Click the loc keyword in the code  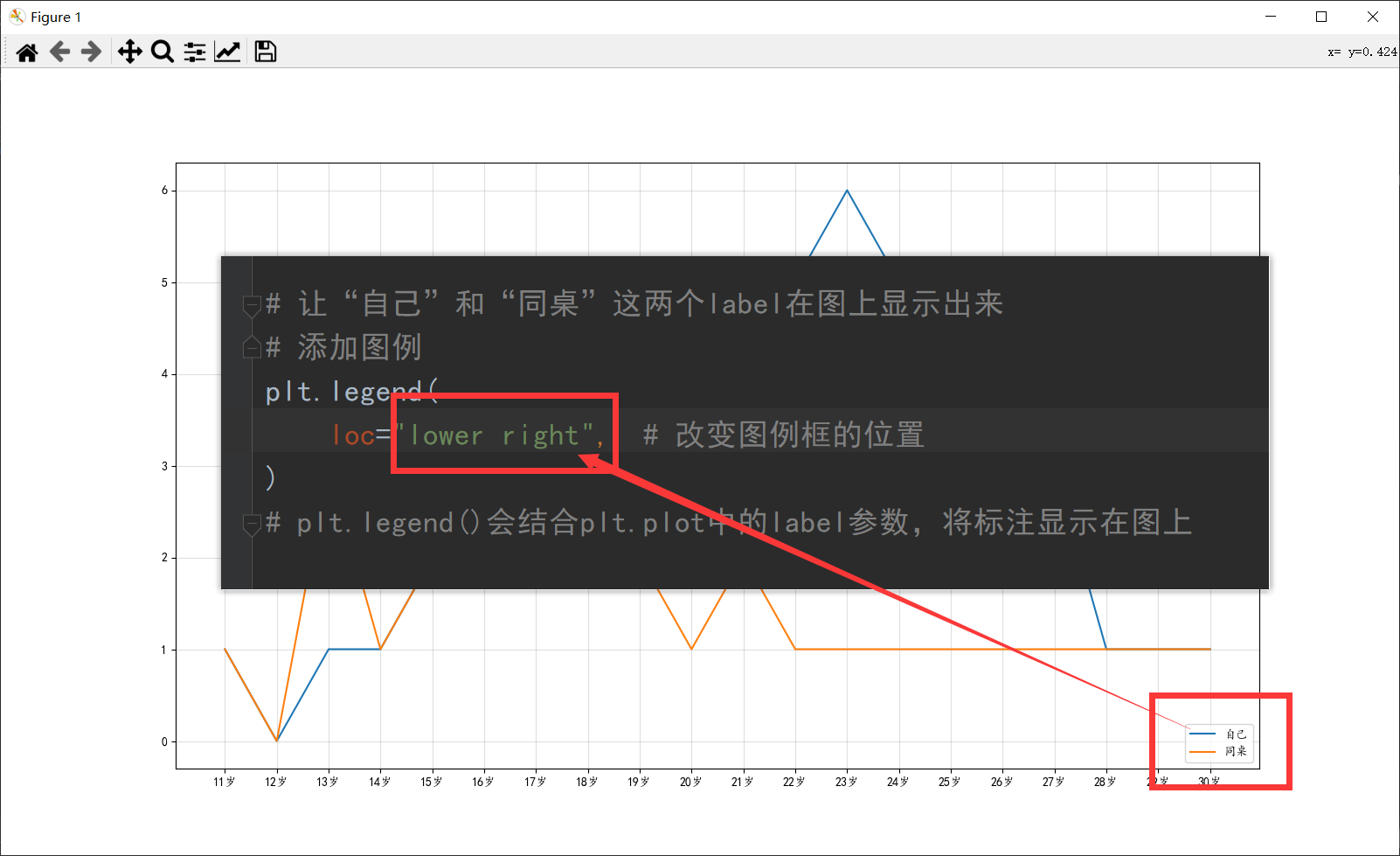pyautogui.click(x=353, y=435)
